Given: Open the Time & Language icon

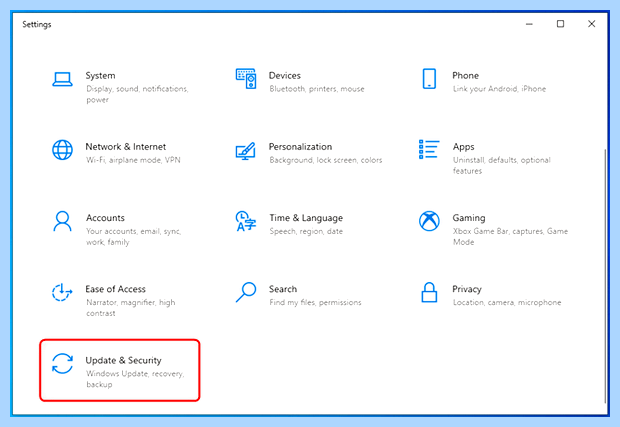Looking at the screenshot, I should (246, 221).
